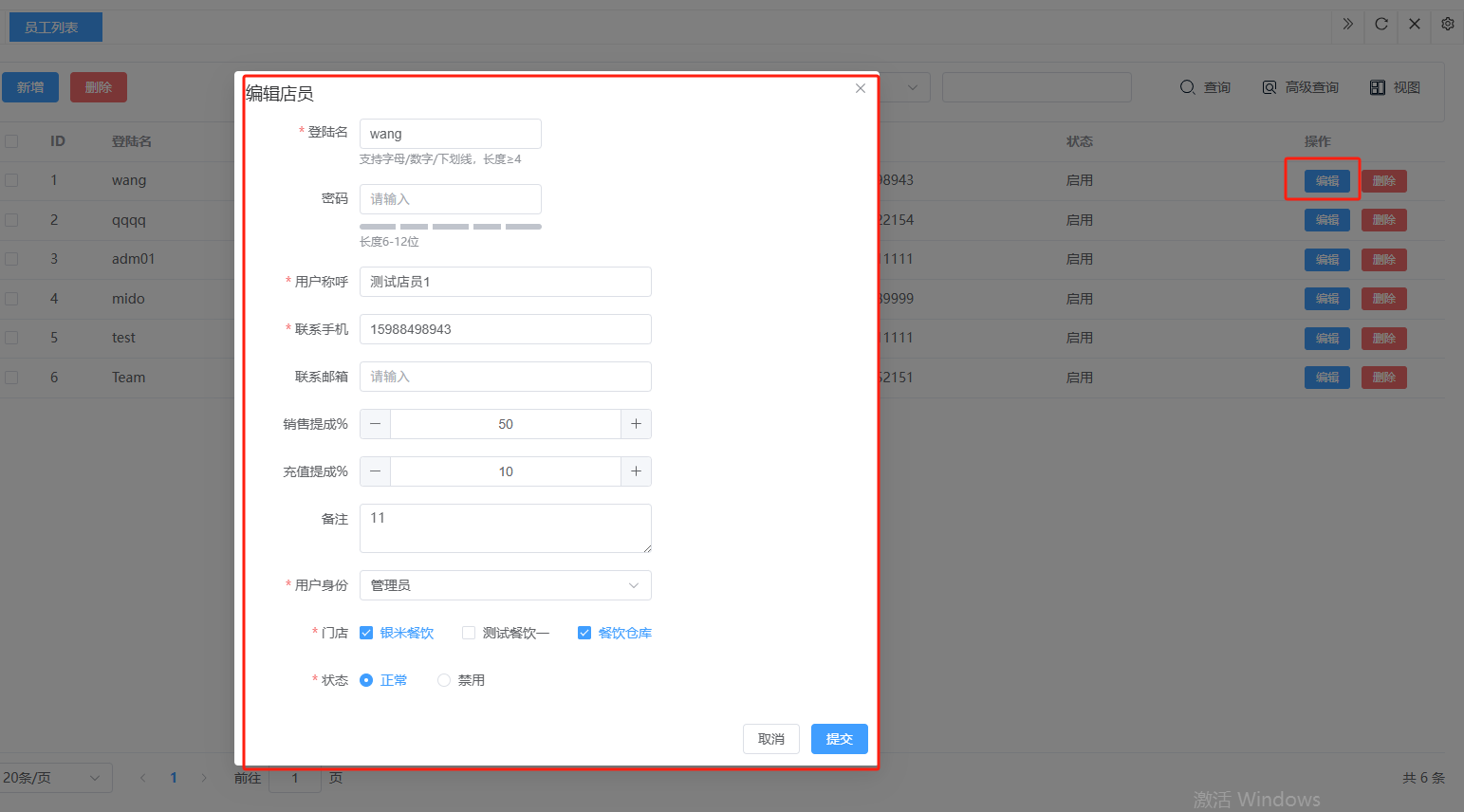Click the X icon in the top tab bar
Viewport: 1464px width, 812px height.
(x=1414, y=24)
